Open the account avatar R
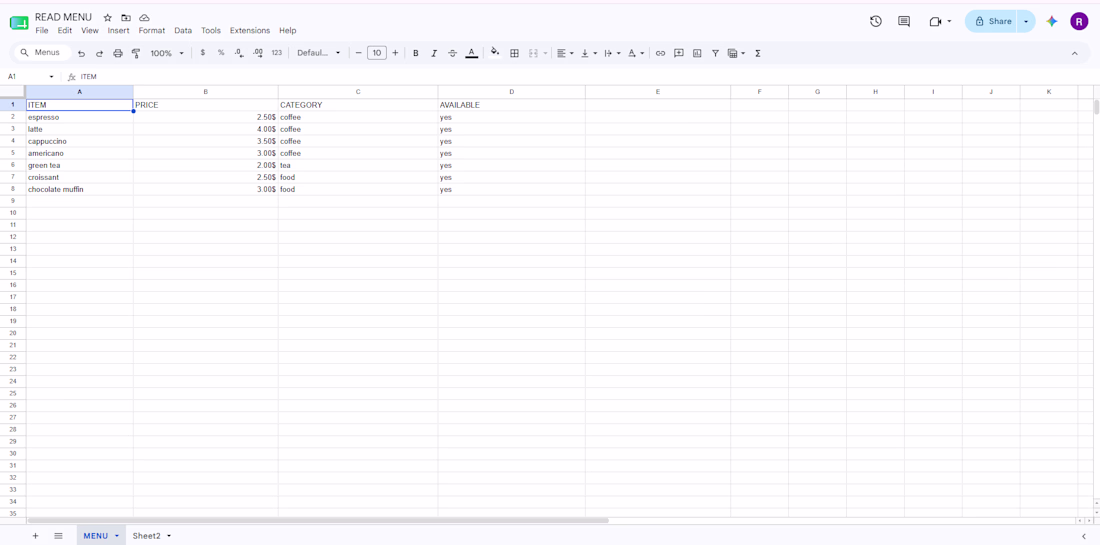This screenshot has width=1100, height=545. [1079, 21]
